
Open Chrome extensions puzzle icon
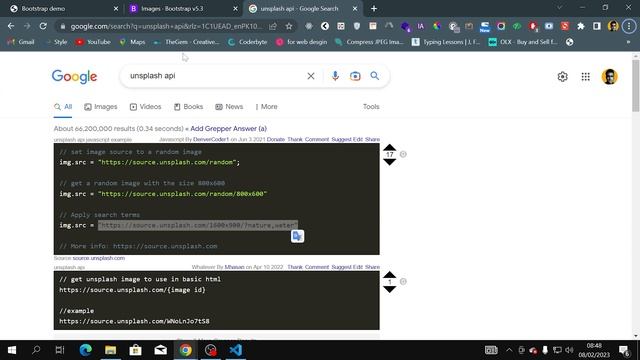tap(580, 26)
